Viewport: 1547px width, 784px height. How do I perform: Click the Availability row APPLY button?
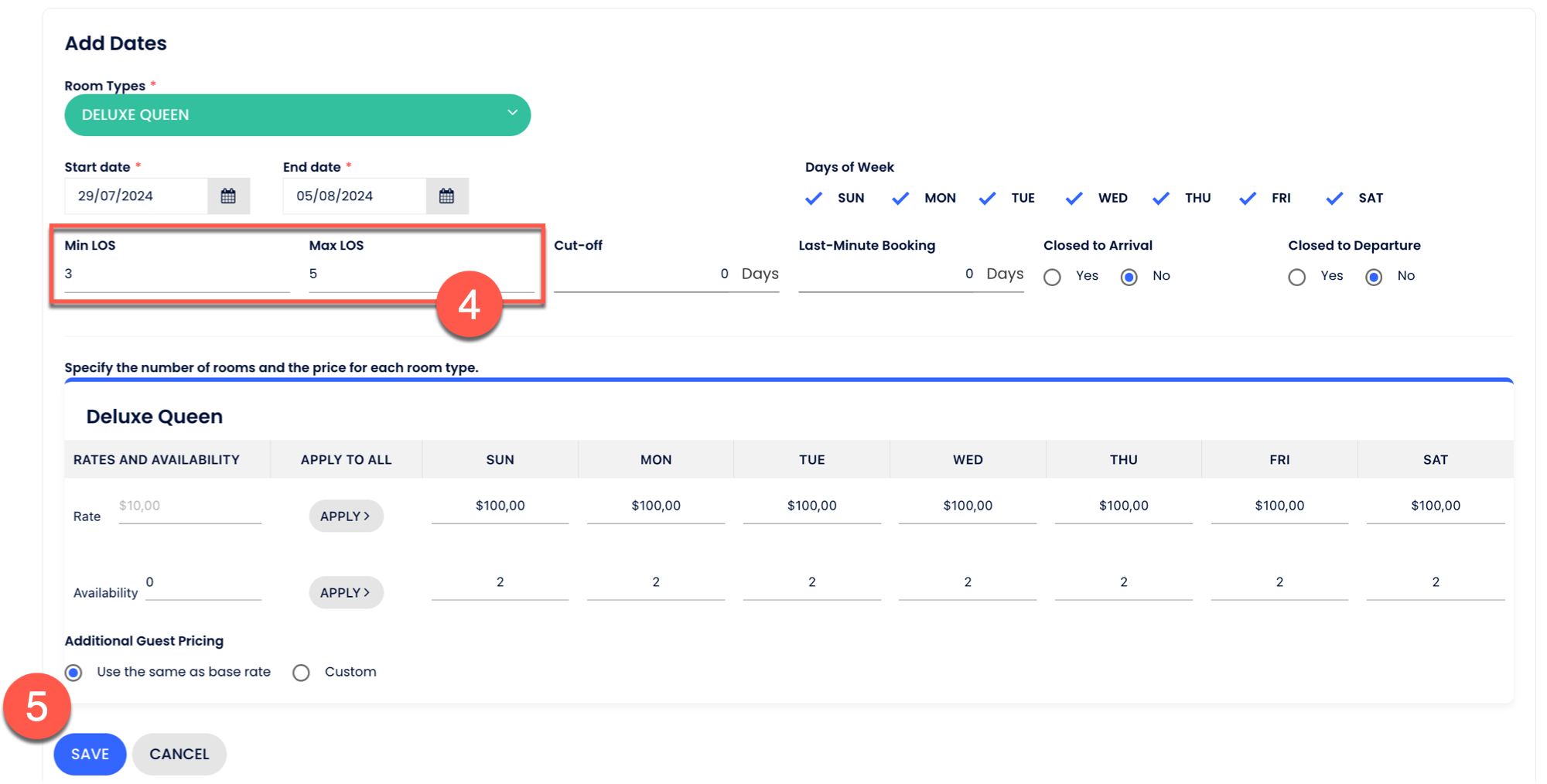click(346, 592)
